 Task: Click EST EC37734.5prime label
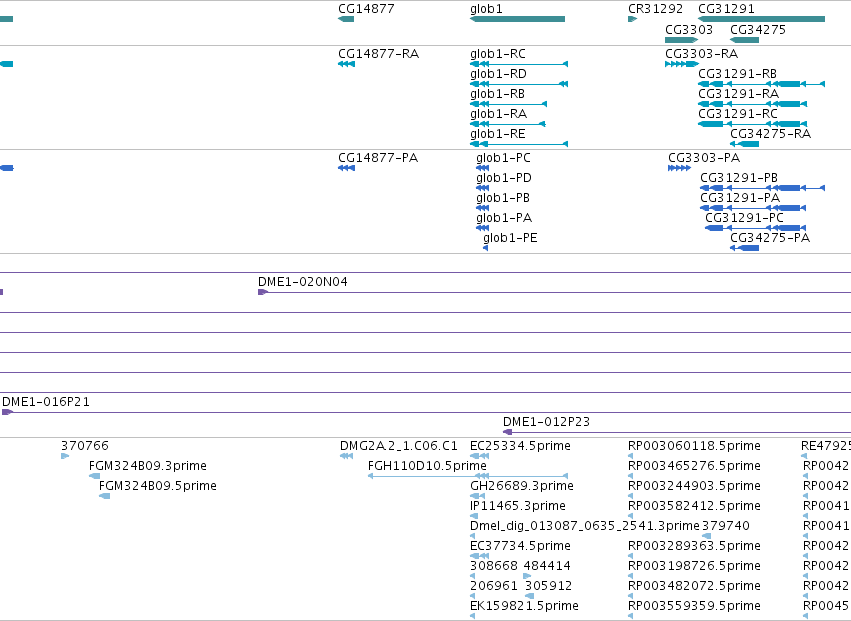pyautogui.click(x=520, y=547)
